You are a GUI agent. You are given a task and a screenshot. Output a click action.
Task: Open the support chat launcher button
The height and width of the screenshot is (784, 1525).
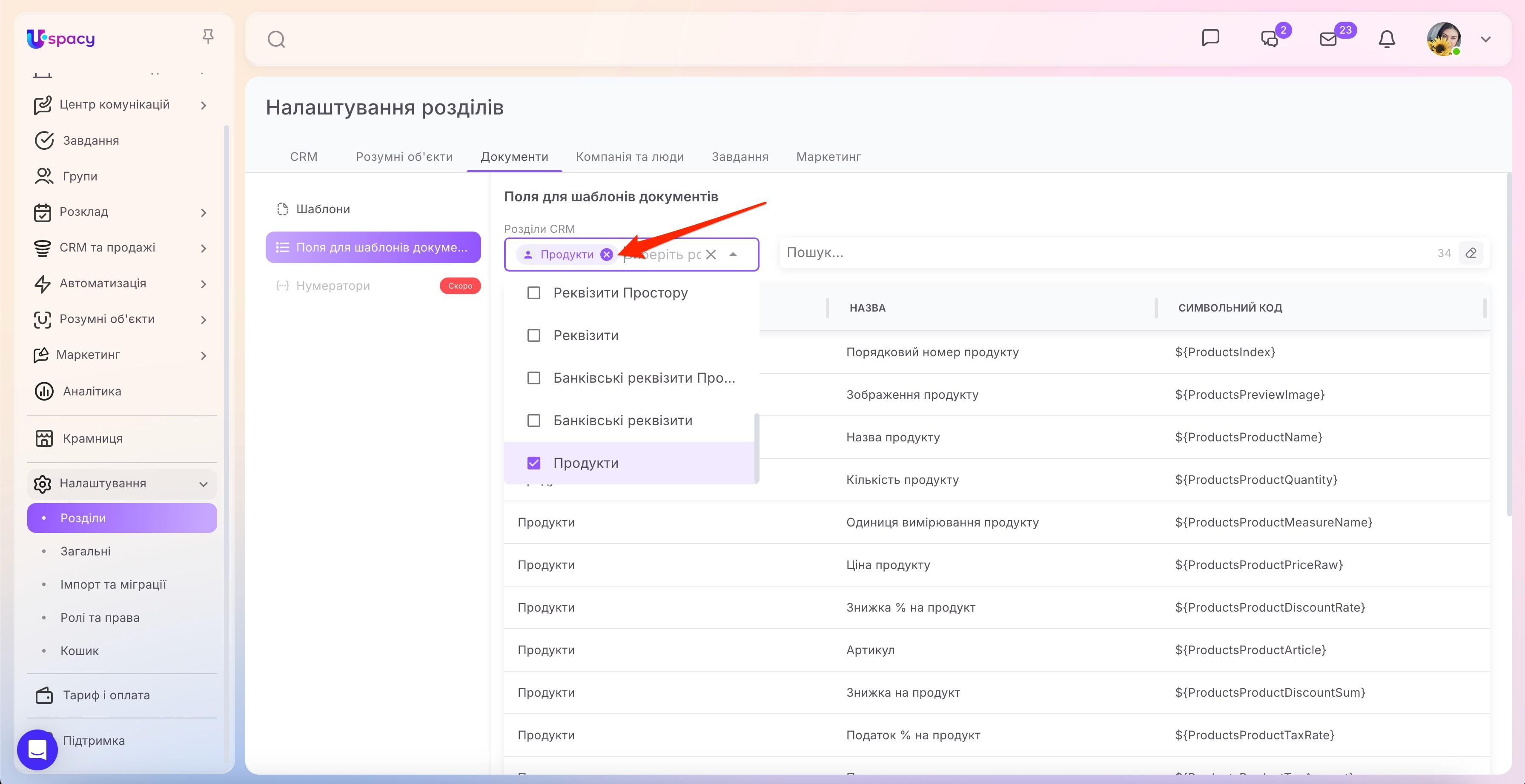pos(37,749)
